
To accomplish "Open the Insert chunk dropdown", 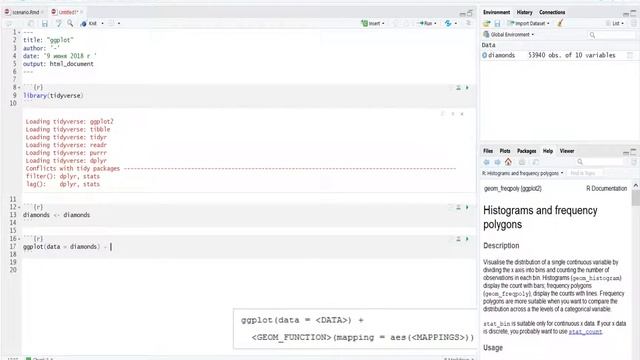I will click(x=373, y=24).
